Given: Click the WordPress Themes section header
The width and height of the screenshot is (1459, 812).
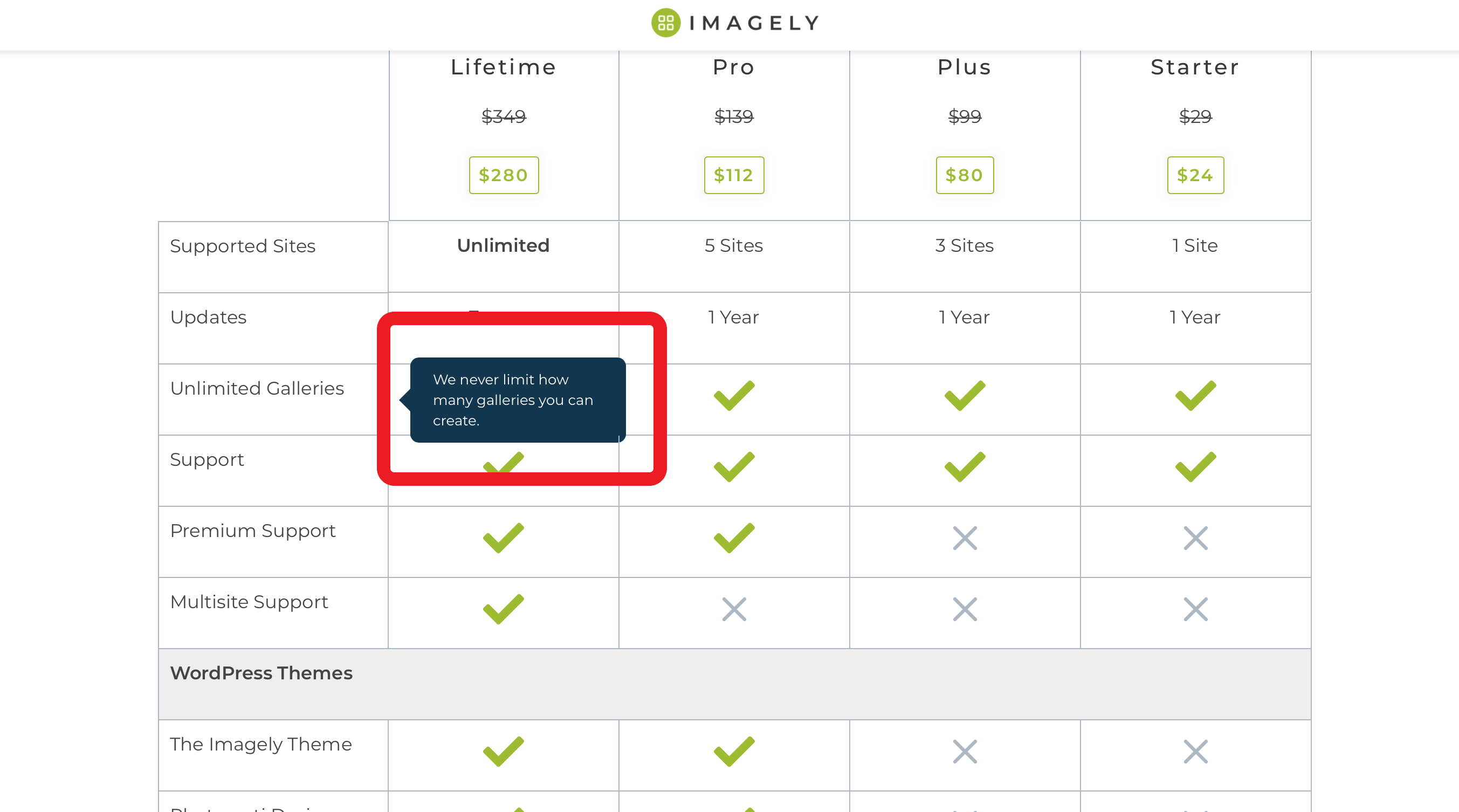Looking at the screenshot, I should click(x=261, y=673).
